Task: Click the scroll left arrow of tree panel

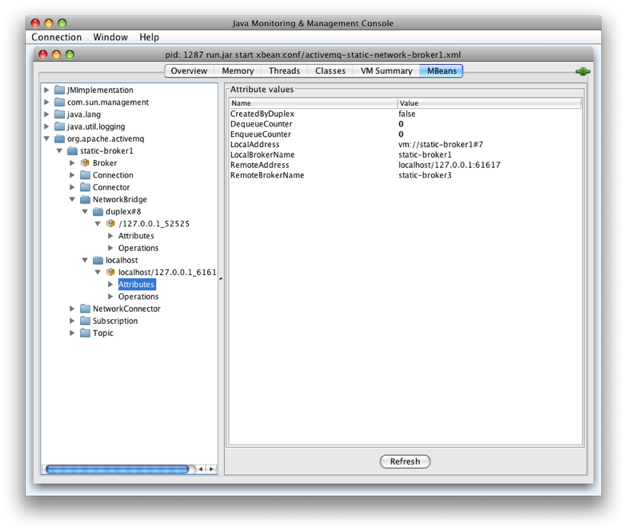Action: [201, 469]
